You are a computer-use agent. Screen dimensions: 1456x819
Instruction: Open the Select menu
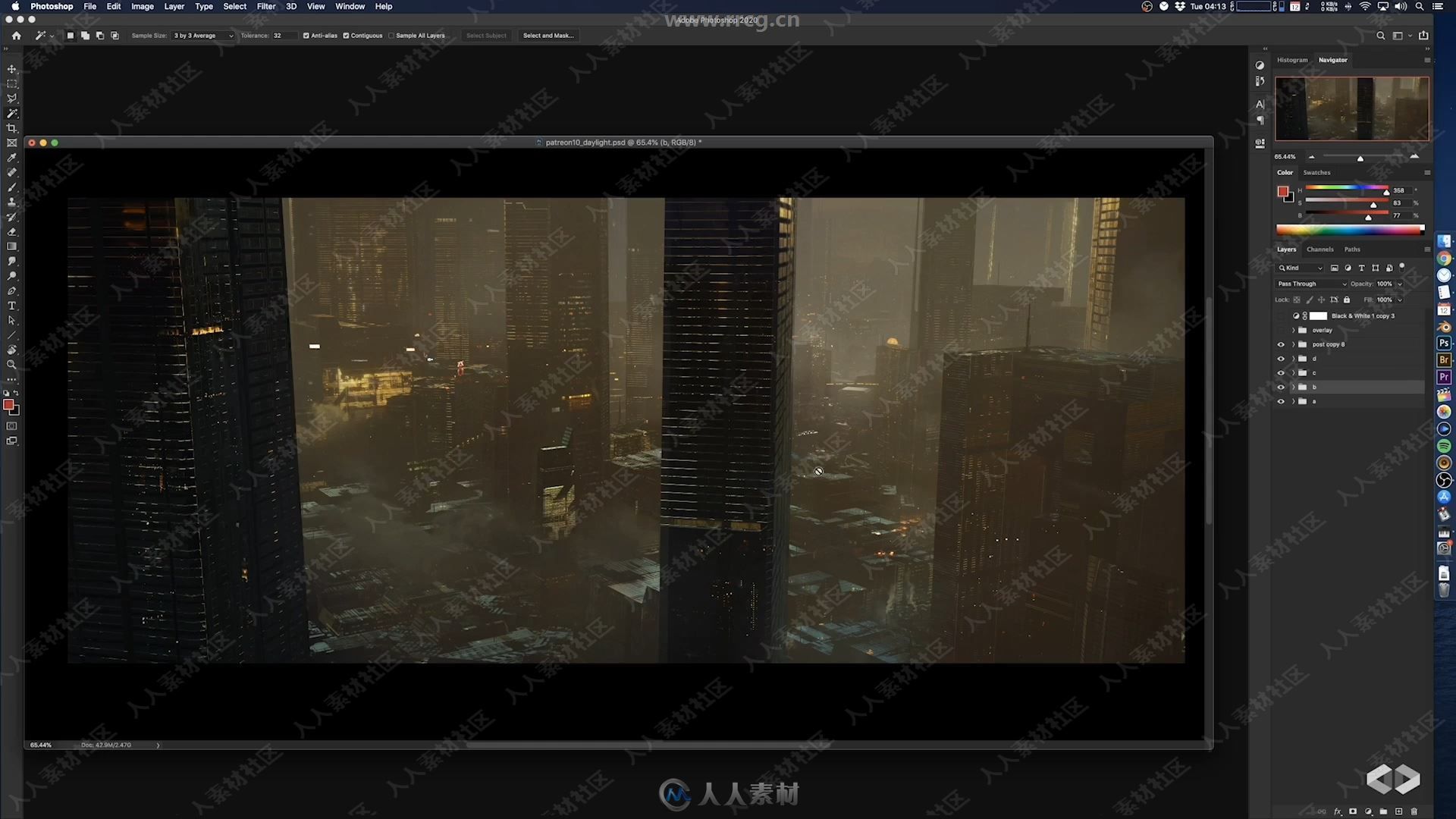pos(233,6)
